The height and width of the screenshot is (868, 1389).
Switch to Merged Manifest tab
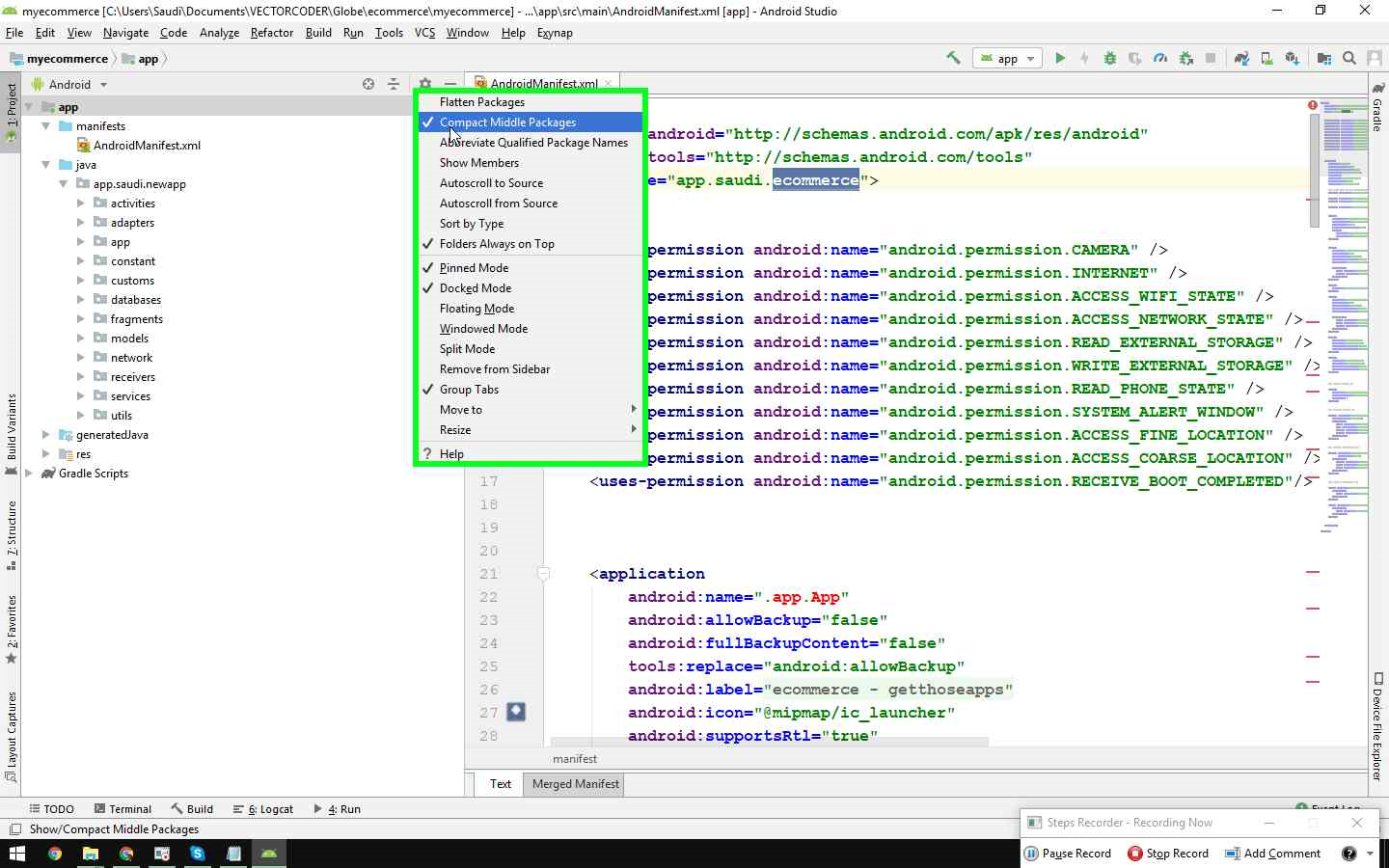tap(575, 784)
